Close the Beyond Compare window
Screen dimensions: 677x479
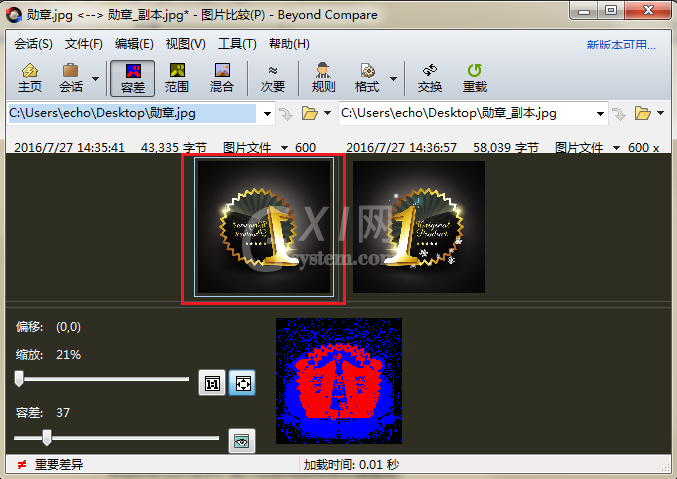click(648, 11)
